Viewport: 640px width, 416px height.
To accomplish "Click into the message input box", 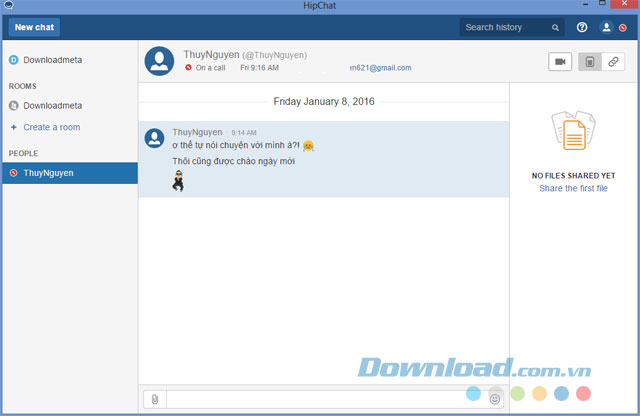I will 327,399.
